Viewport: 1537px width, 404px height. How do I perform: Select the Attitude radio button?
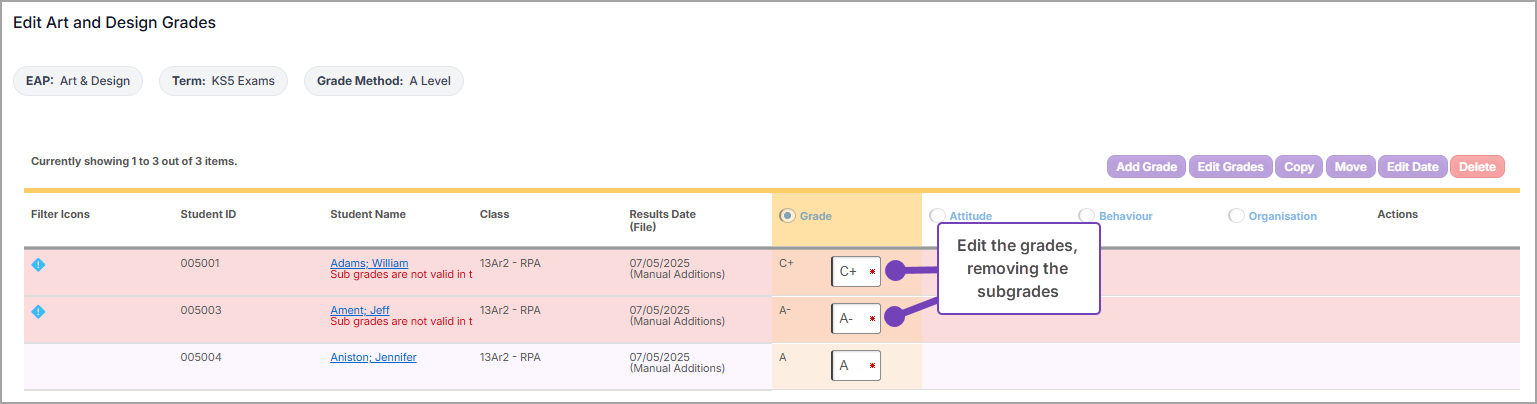tap(937, 216)
